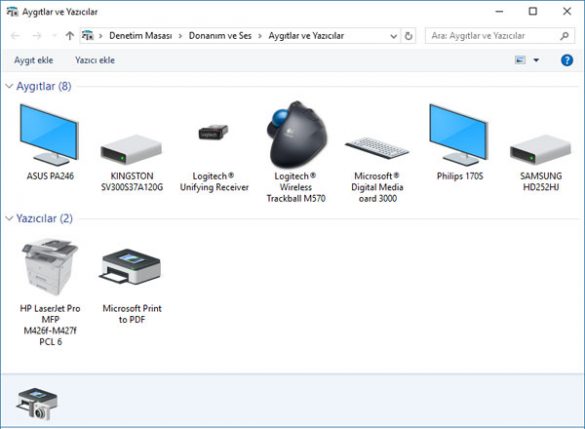Go to Denetim Masası in breadcrumb
Viewport: 585px width, 429px height.
[x=141, y=36]
